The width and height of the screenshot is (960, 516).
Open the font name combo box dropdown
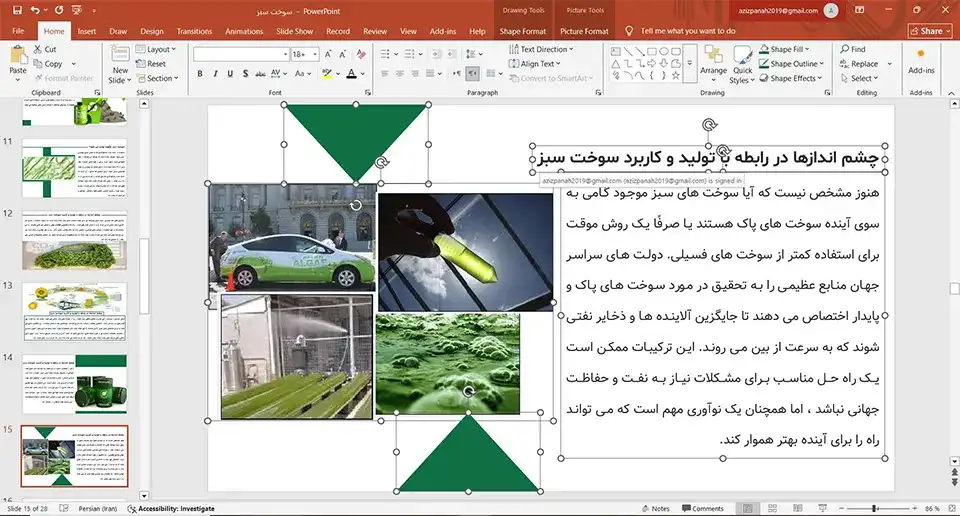coord(285,54)
